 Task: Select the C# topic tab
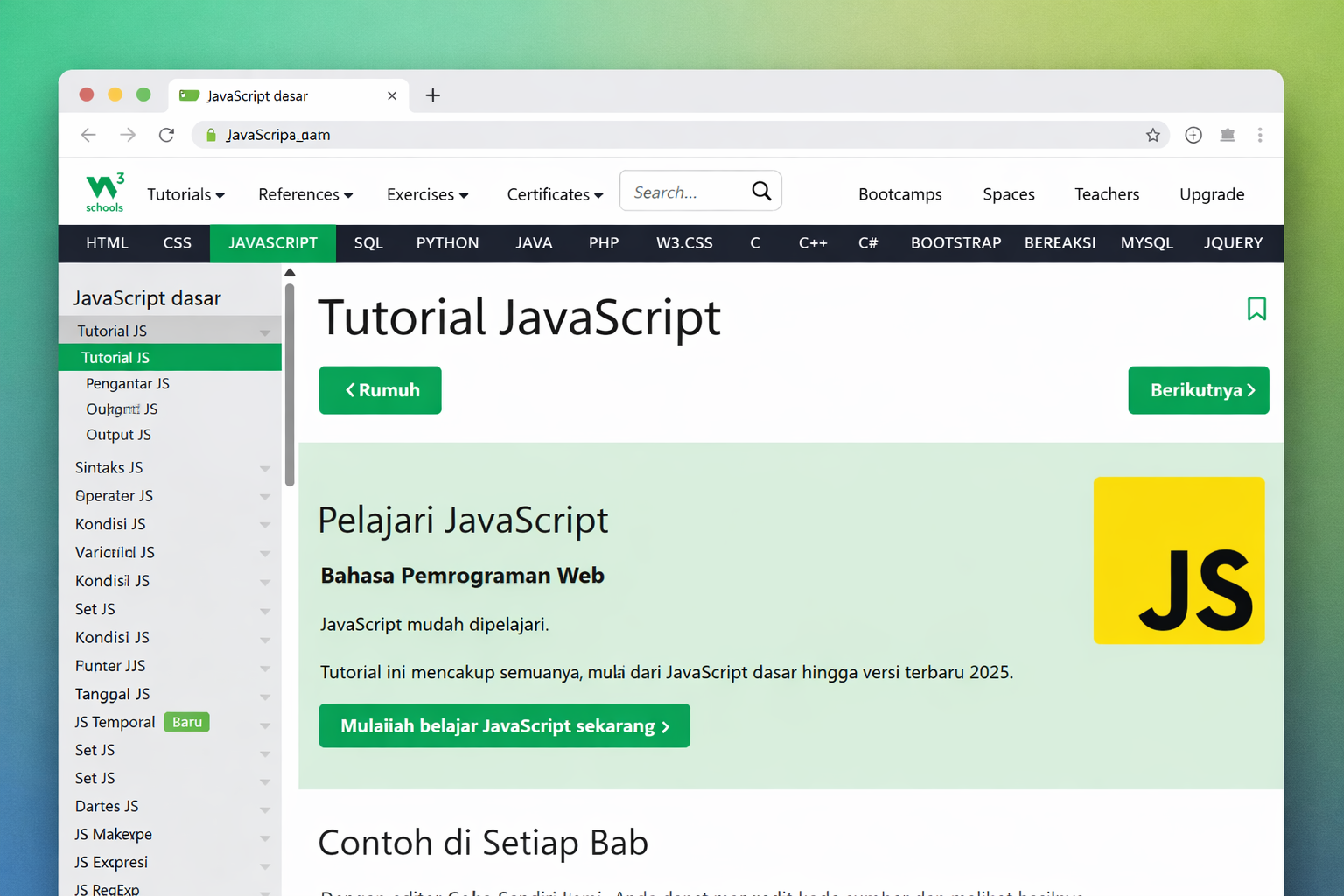click(x=868, y=243)
